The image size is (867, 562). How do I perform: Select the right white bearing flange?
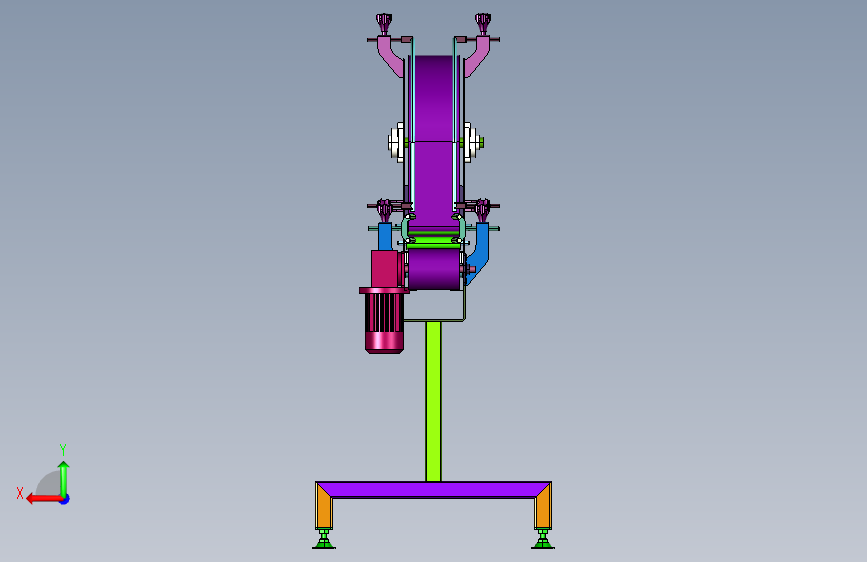[470, 143]
